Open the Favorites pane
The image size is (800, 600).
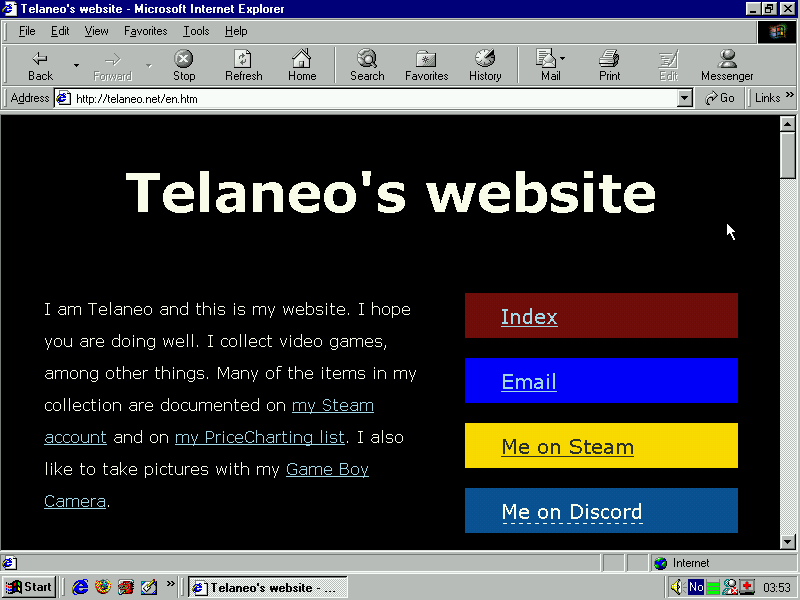[426, 66]
